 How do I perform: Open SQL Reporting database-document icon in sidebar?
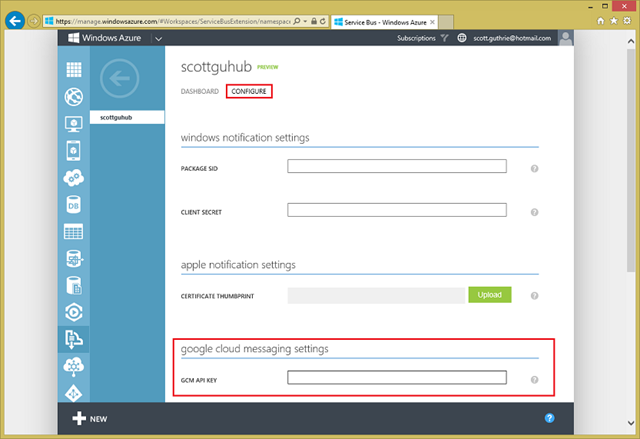pos(74,286)
